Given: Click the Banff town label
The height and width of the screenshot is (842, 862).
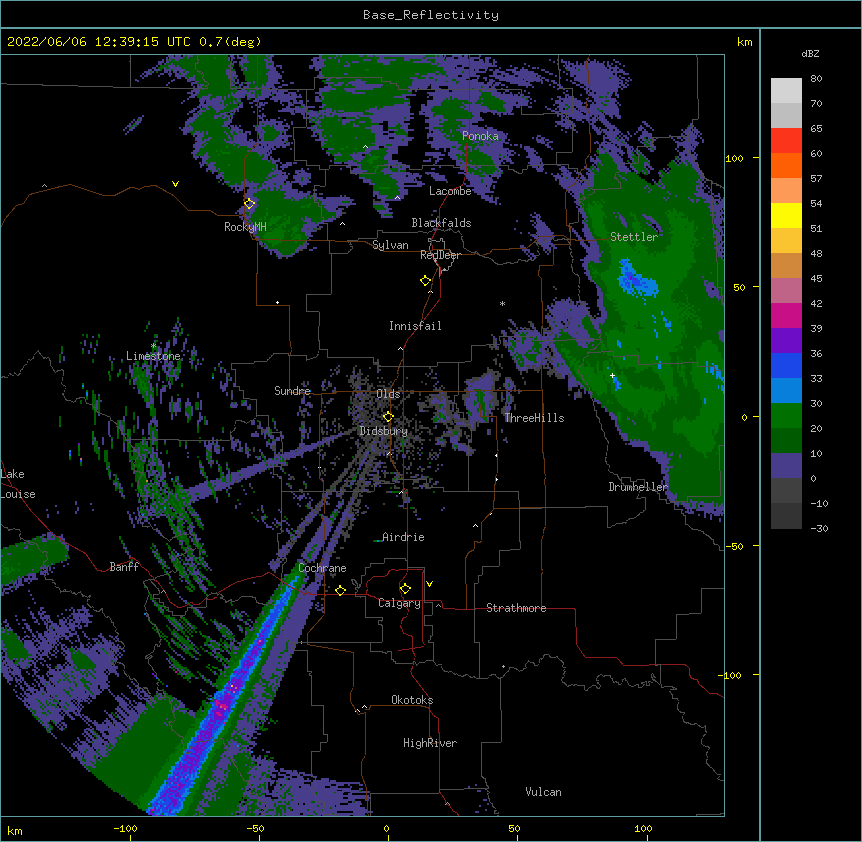Looking at the screenshot, I should (x=124, y=567).
